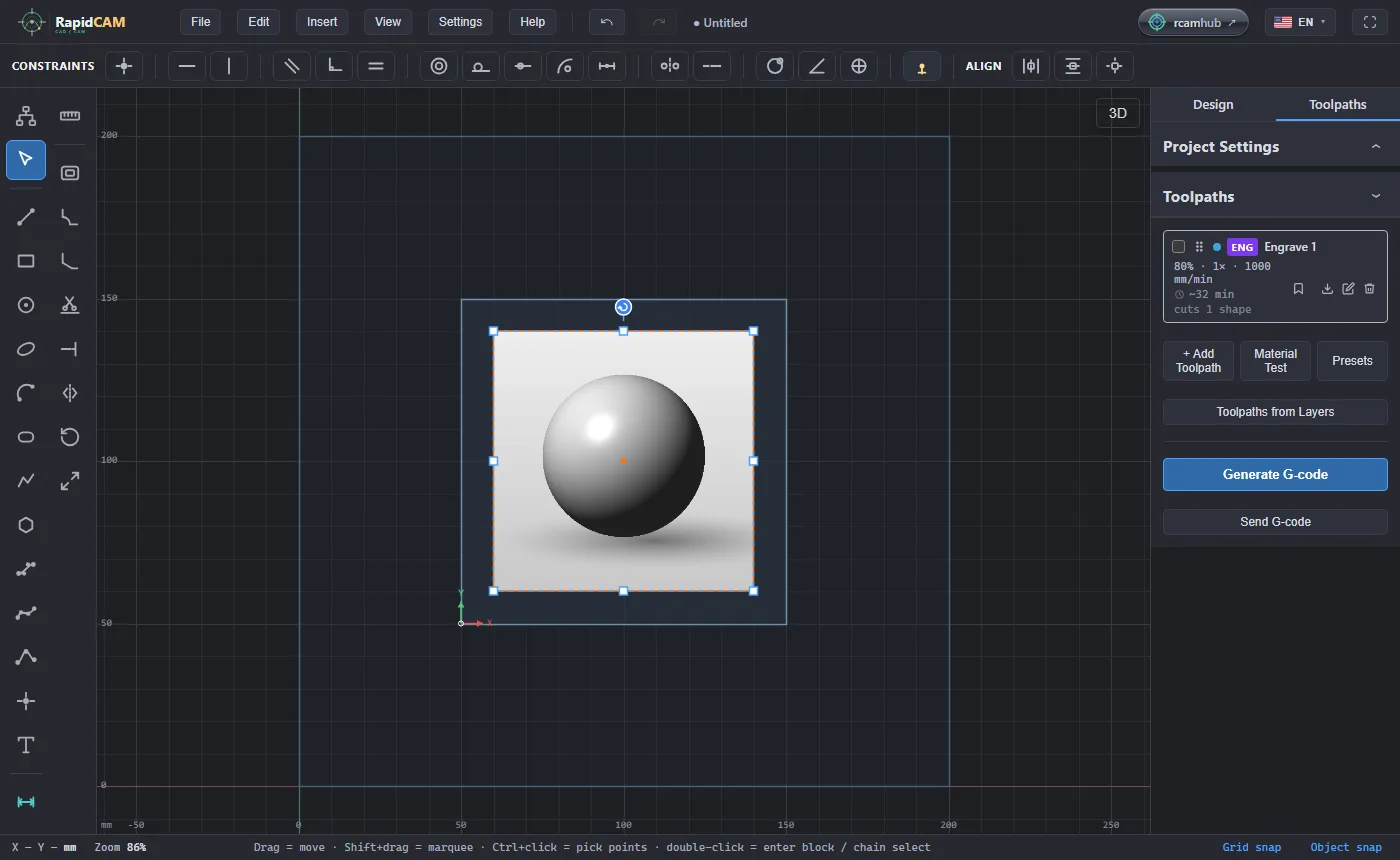The width and height of the screenshot is (1400, 860).
Task: Select the Point crosshair tool in sidebar
Action: [26, 701]
